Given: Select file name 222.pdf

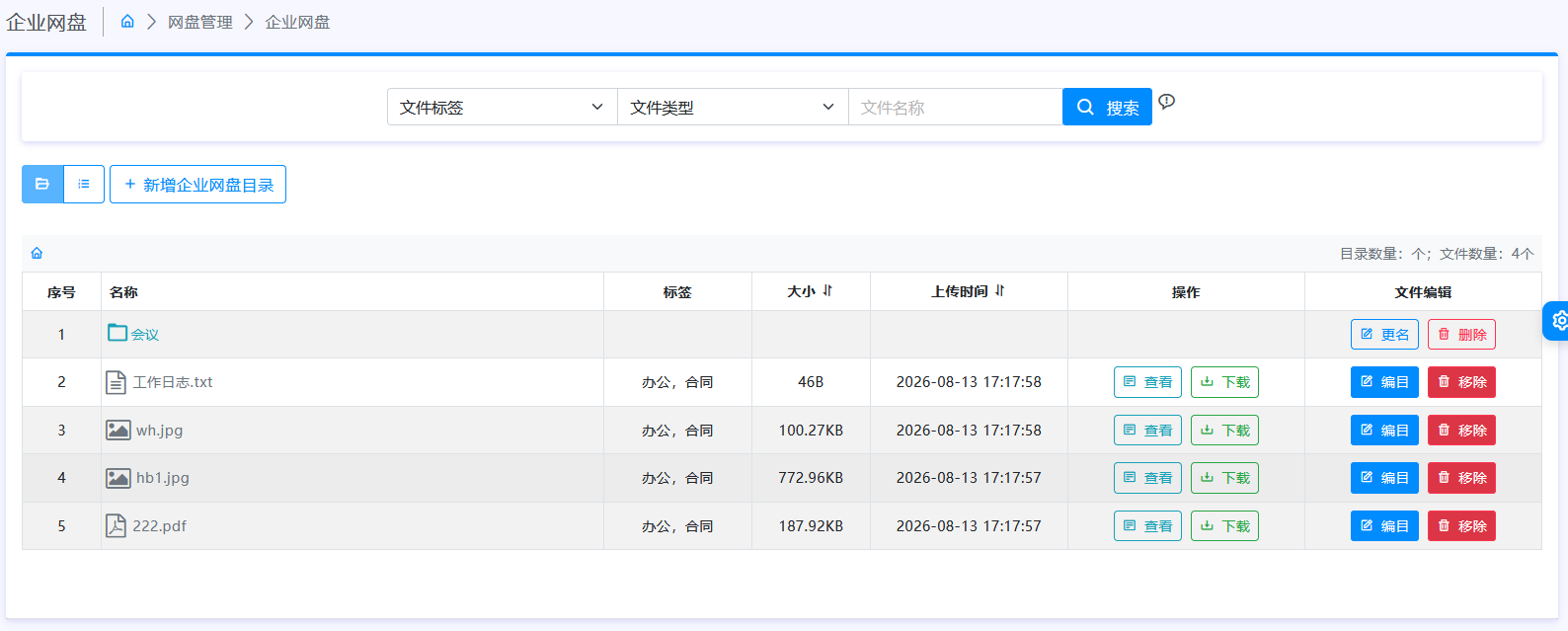Looking at the screenshot, I should click(160, 526).
